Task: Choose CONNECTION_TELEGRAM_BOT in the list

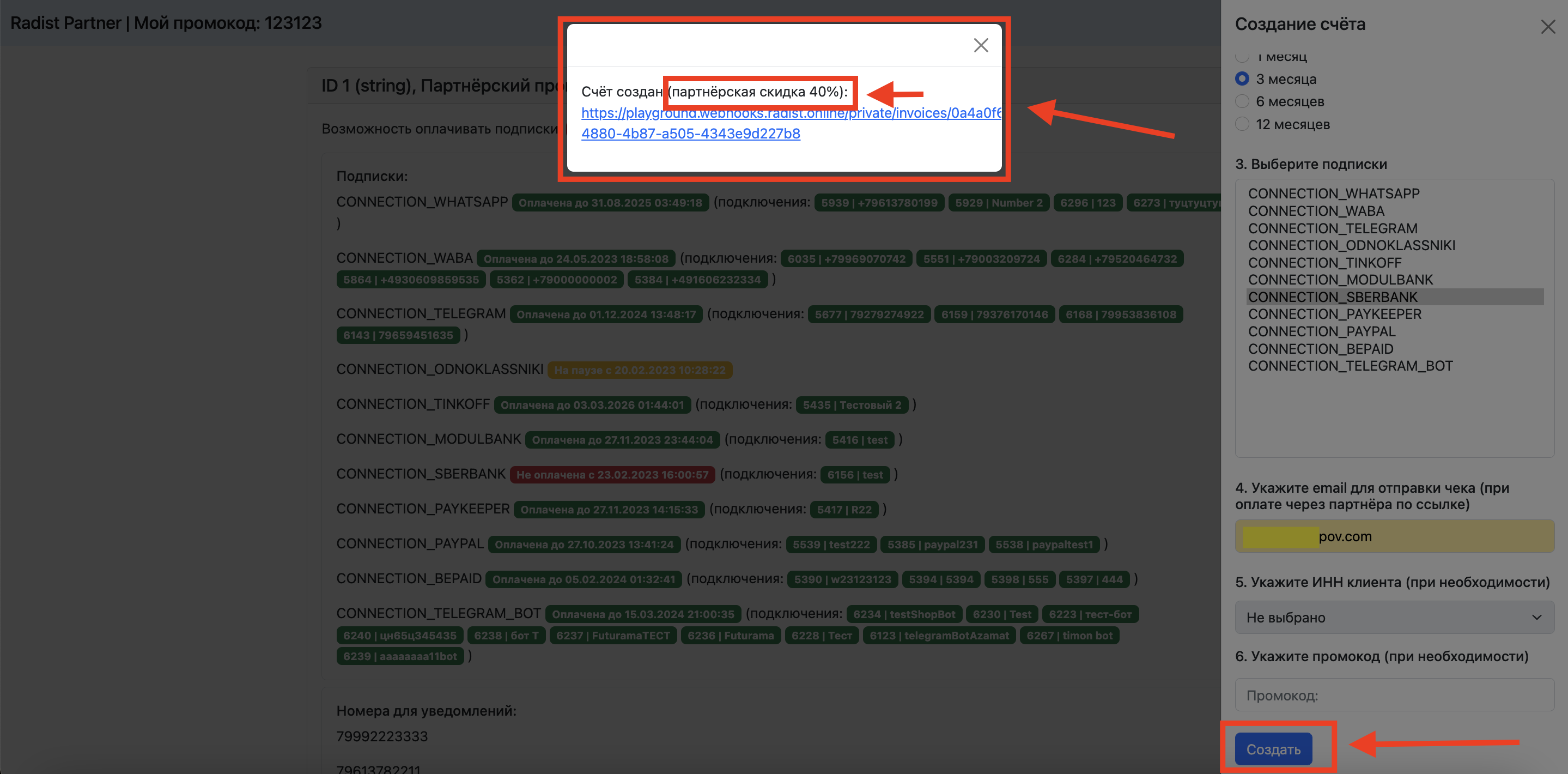Action: click(x=1350, y=366)
